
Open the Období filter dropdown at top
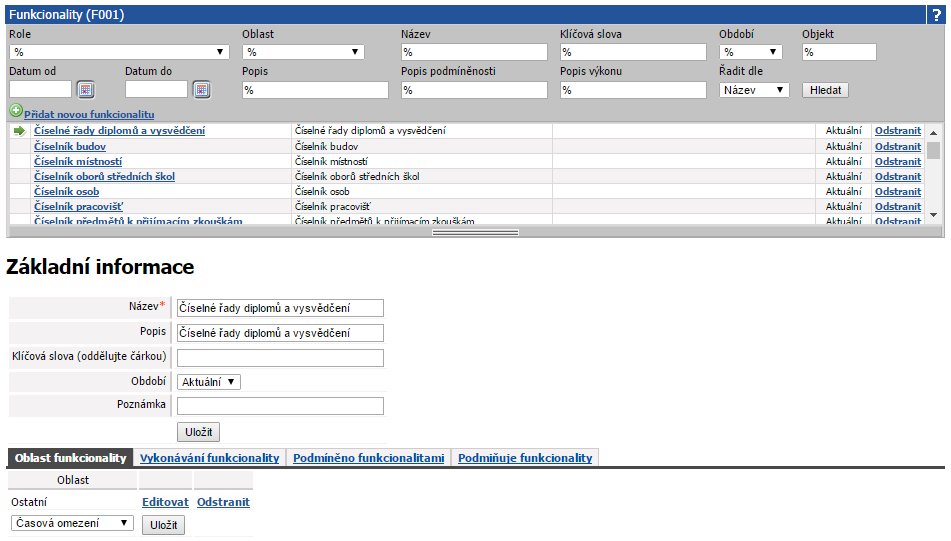751,52
